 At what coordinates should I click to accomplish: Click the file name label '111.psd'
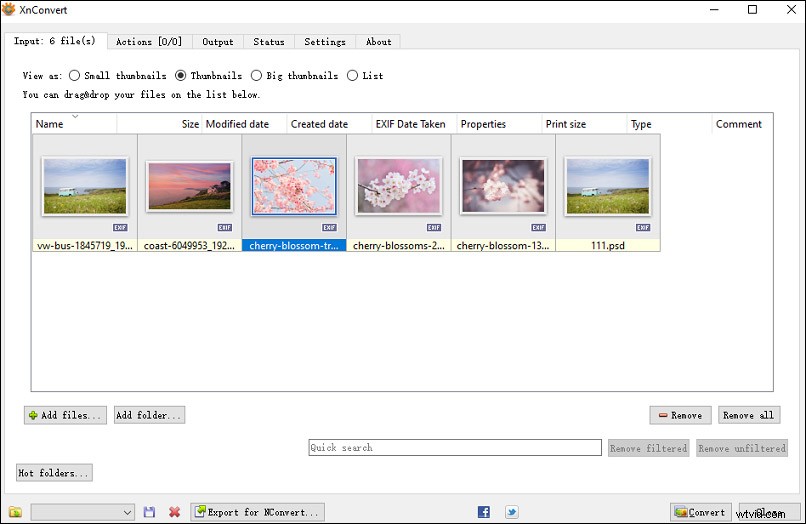608,246
